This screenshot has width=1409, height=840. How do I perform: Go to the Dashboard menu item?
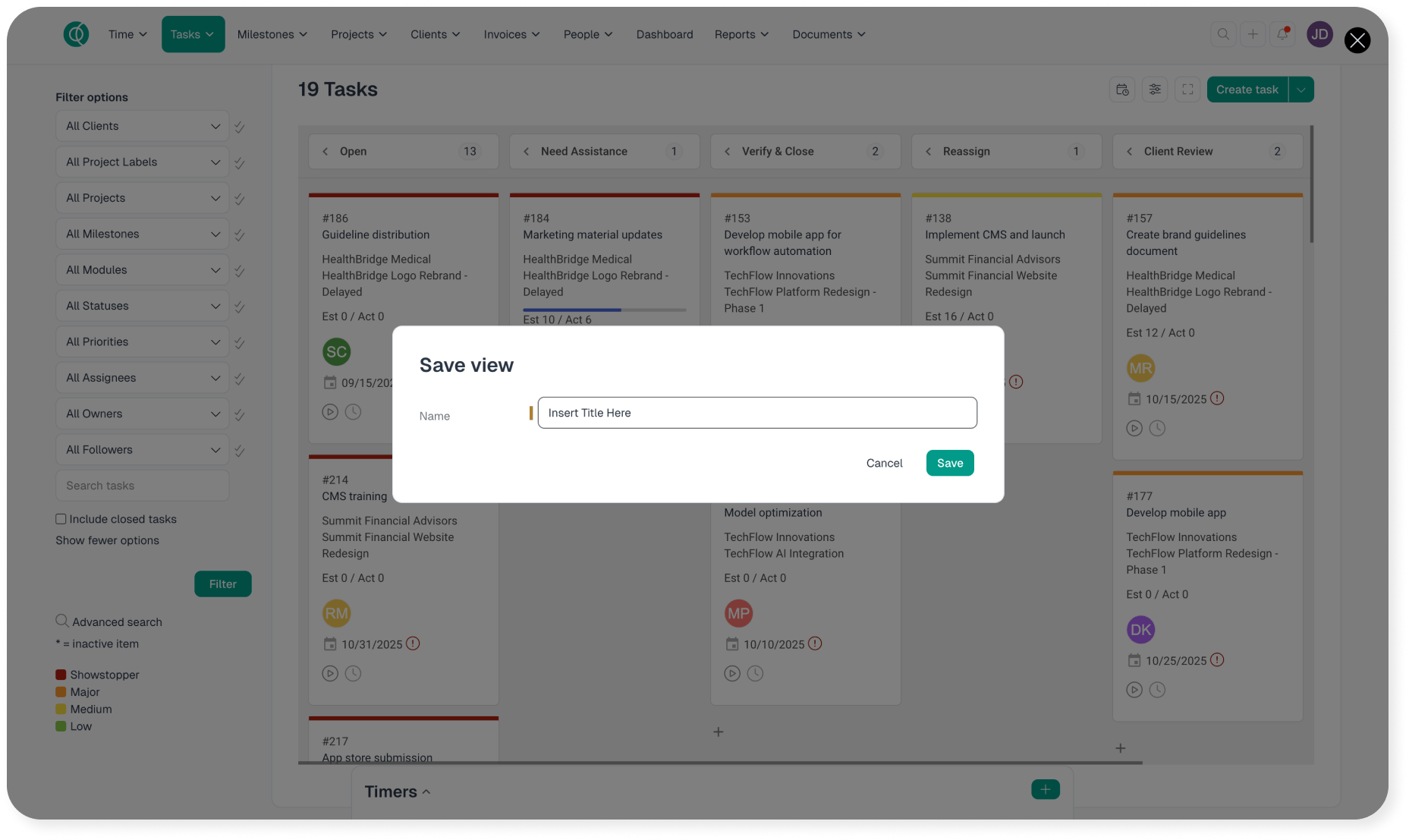click(x=664, y=34)
